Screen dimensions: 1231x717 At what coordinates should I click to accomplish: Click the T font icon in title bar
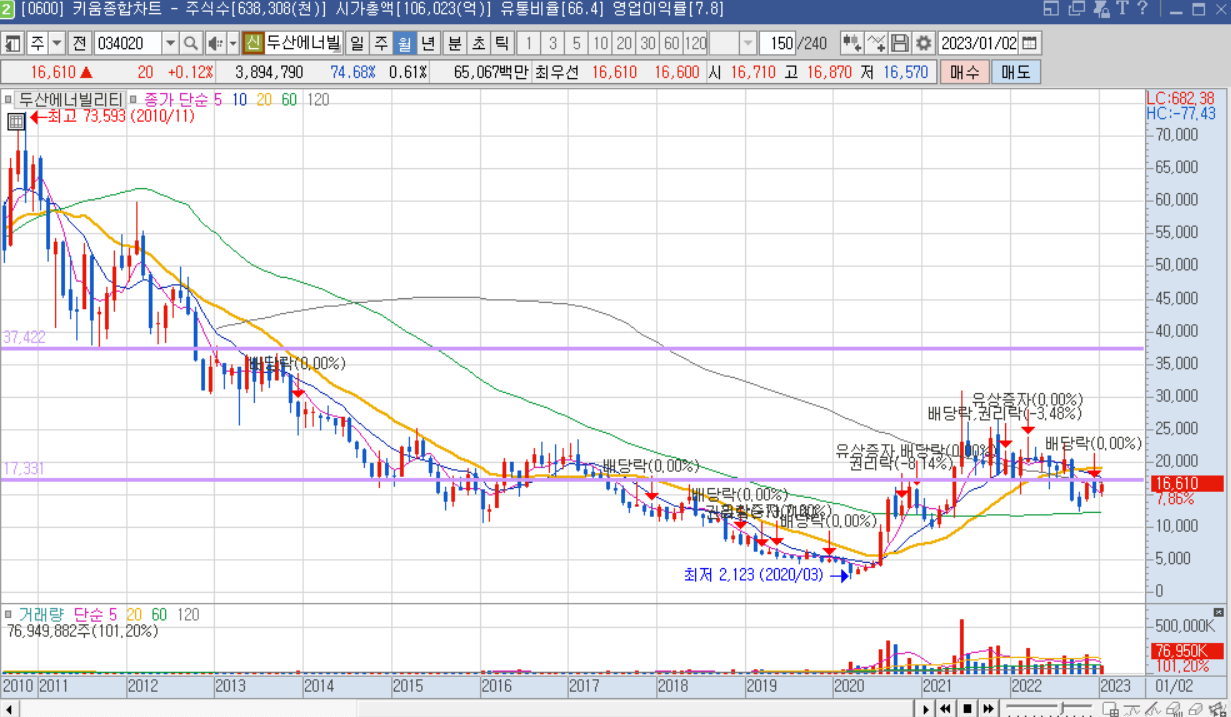point(1121,9)
